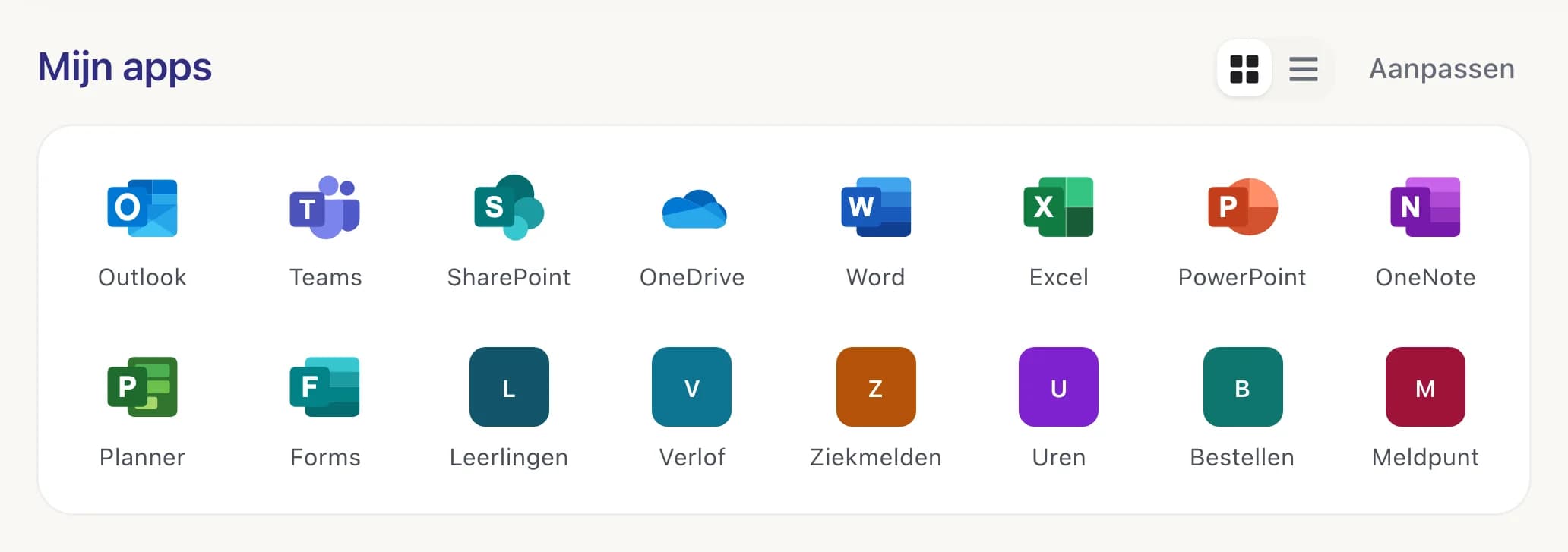Click the SharePoint label text
The height and width of the screenshot is (552, 1568).
[509, 277]
